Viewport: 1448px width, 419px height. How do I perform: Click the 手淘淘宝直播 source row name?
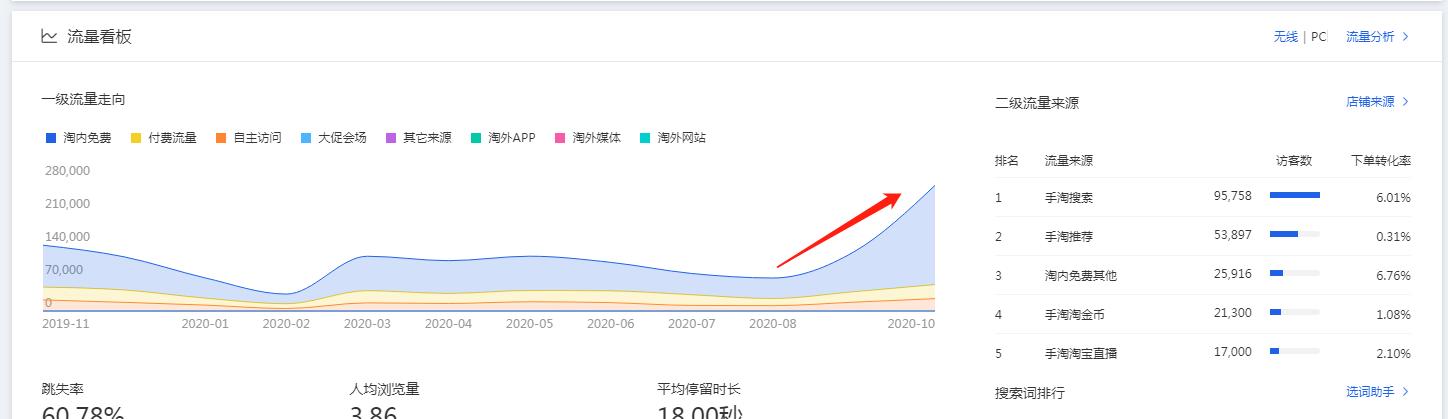[x=1081, y=353]
